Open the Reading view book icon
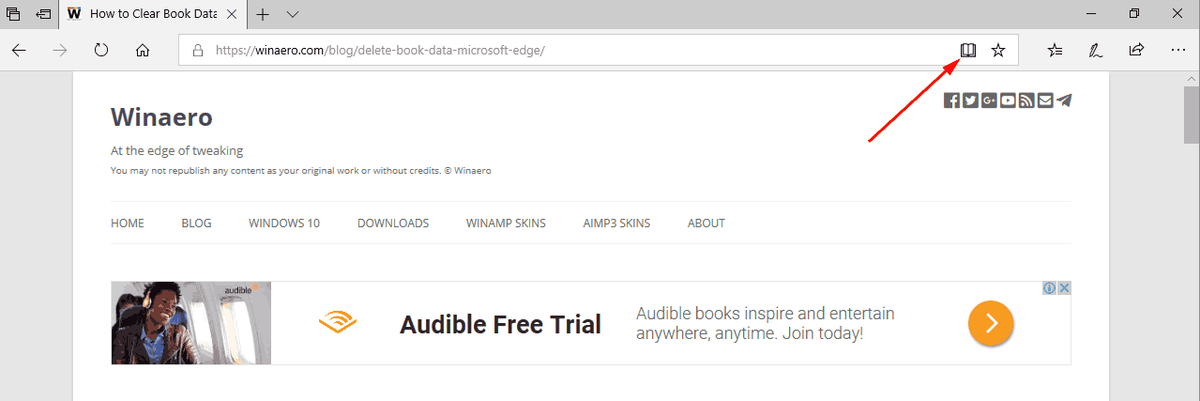The width and height of the screenshot is (1200, 401). pos(967,50)
